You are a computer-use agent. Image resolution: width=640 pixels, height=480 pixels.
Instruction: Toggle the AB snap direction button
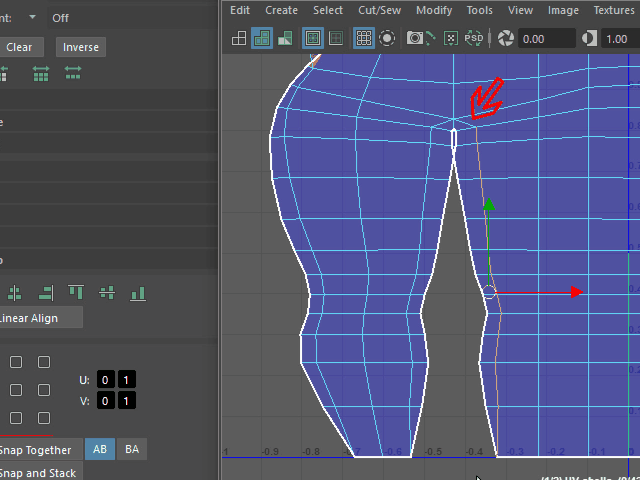[100, 450]
